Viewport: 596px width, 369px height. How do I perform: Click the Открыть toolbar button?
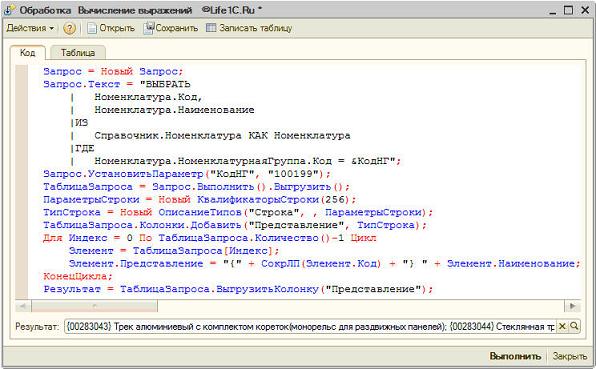(111, 28)
